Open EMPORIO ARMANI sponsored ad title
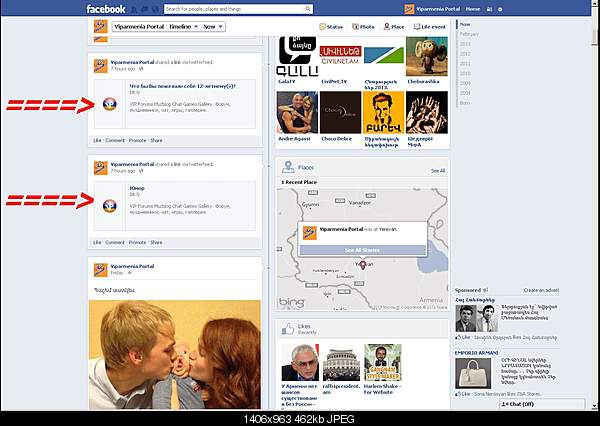The image size is (600, 426). [x=476, y=353]
